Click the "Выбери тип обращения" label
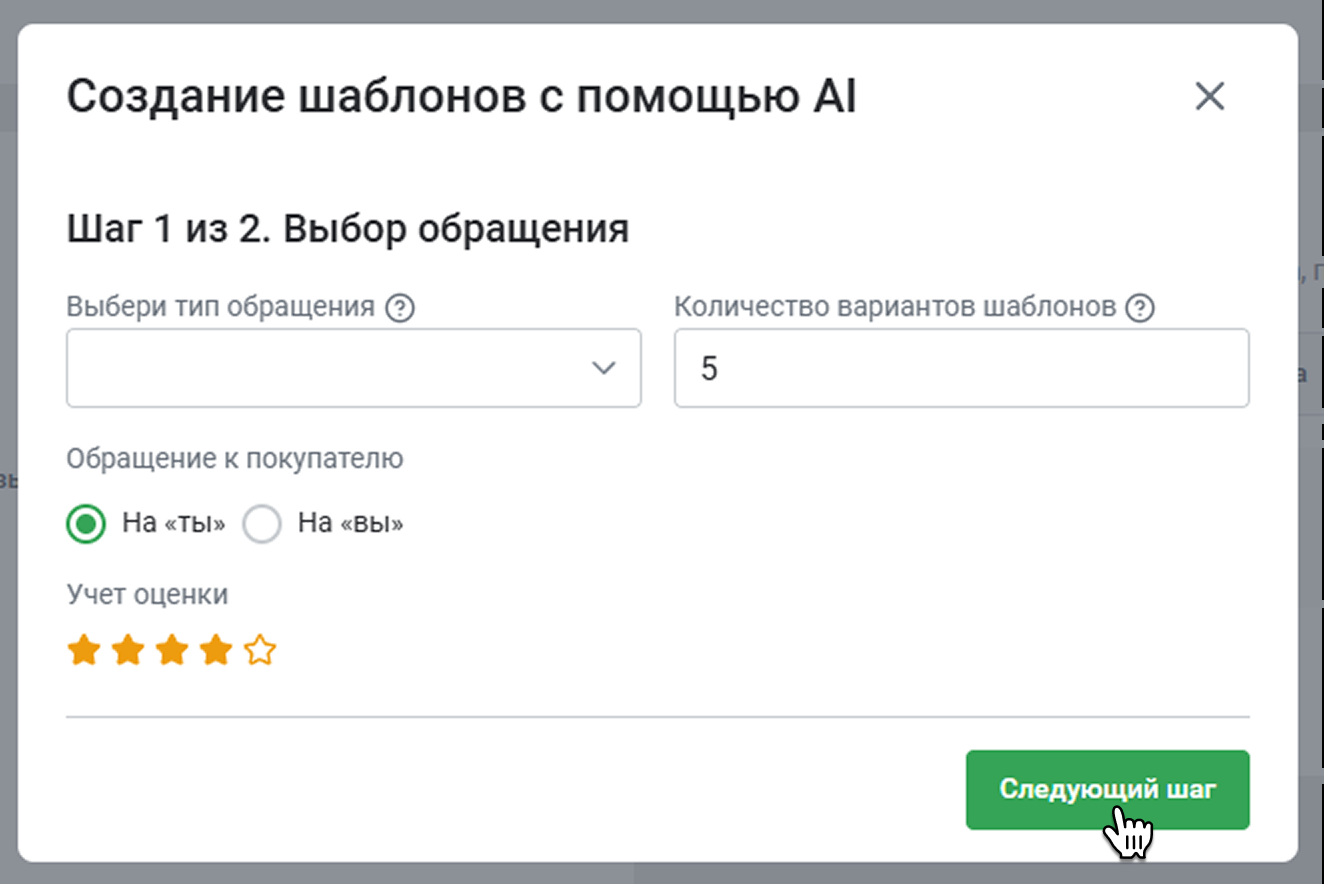This screenshot has height=884, width=1324. click(221, 307)
